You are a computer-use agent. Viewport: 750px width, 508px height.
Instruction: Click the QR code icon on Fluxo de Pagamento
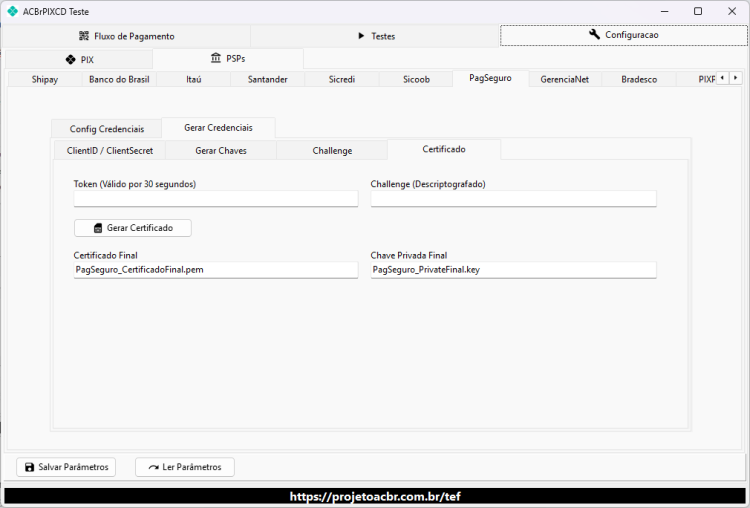84,36
